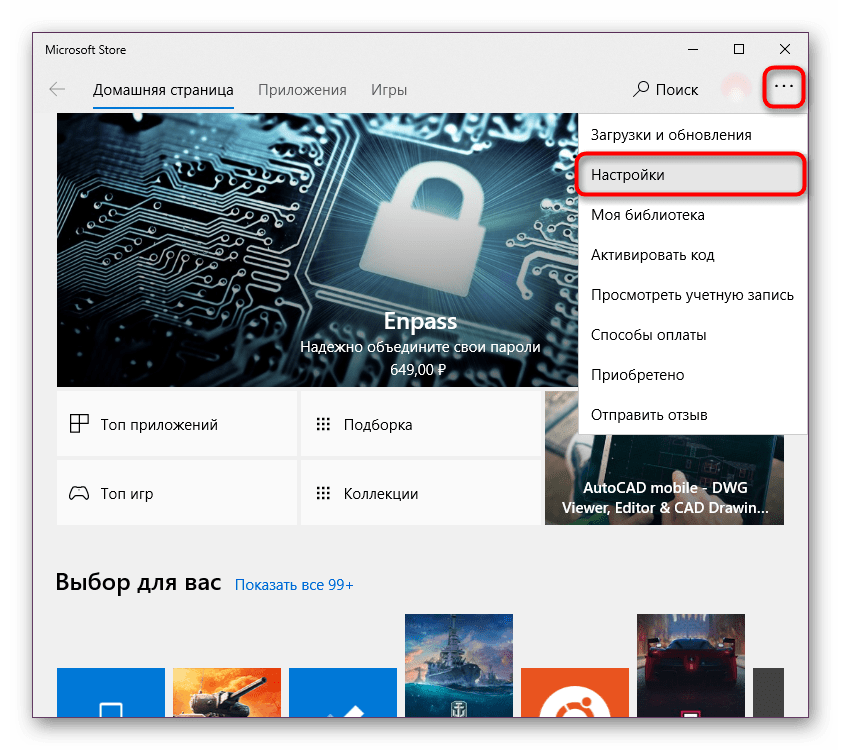Click the Топ приложений squares icon
The height and width of the screenshot is (750, 841).
click(x=79, y=424)
